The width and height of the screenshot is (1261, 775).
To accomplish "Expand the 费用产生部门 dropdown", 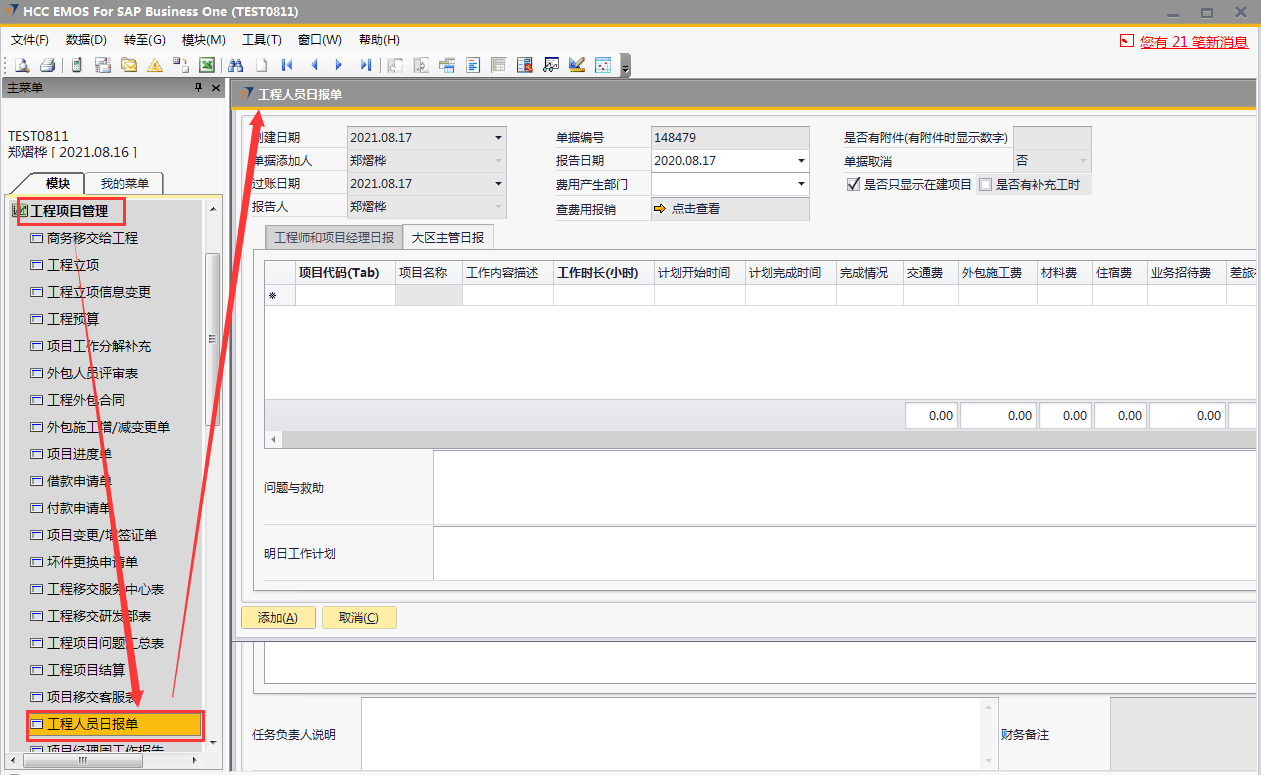I will (801, 184).
